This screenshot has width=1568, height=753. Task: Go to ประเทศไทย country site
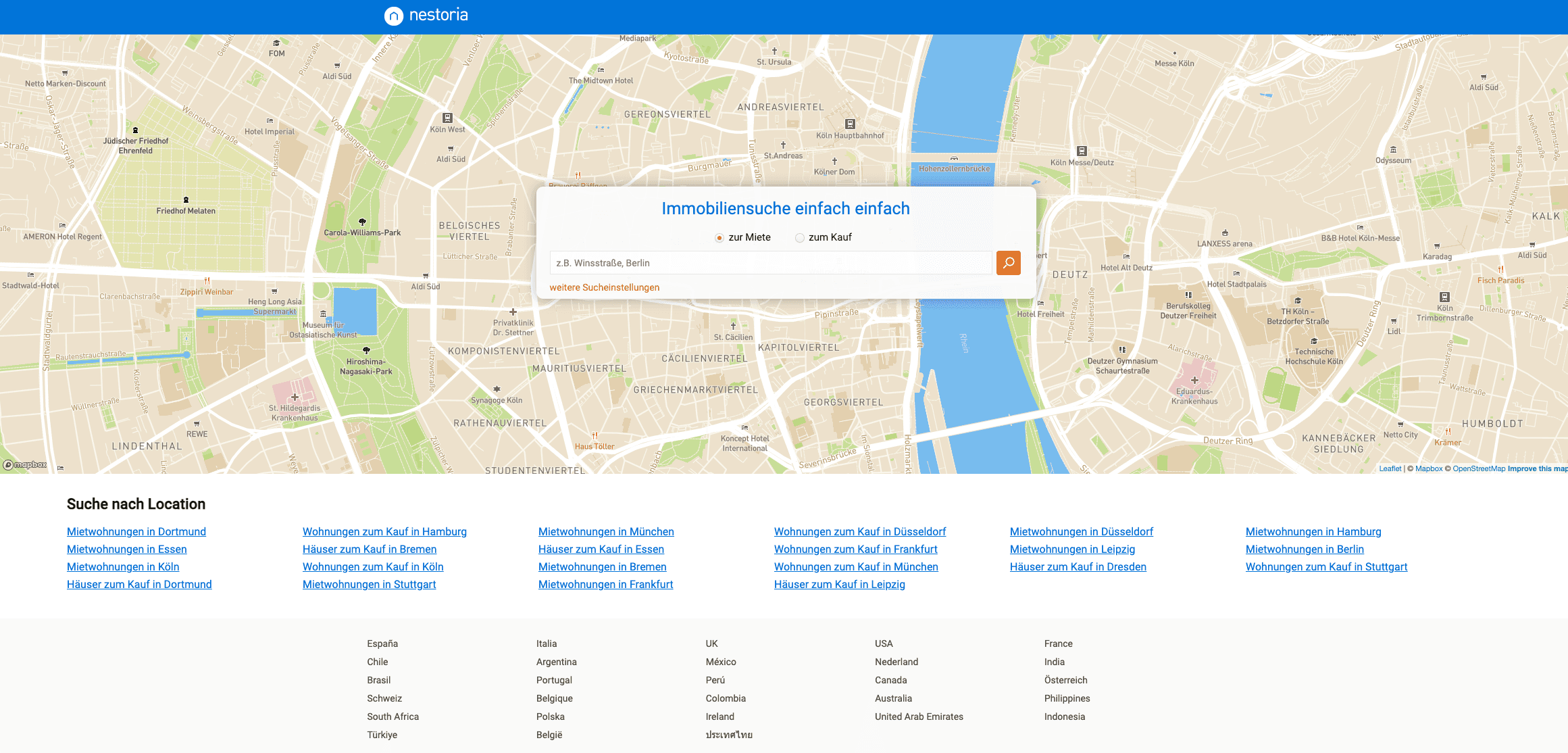[729, 735]
